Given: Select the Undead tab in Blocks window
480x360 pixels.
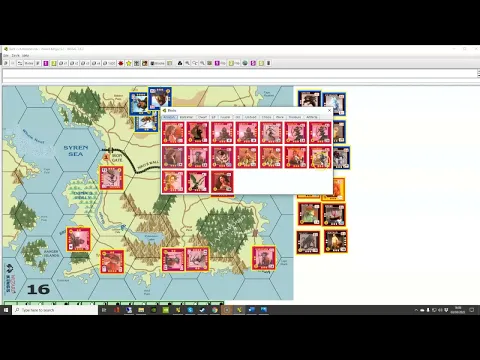Looking at the screenshot, I should pos(251,117).
